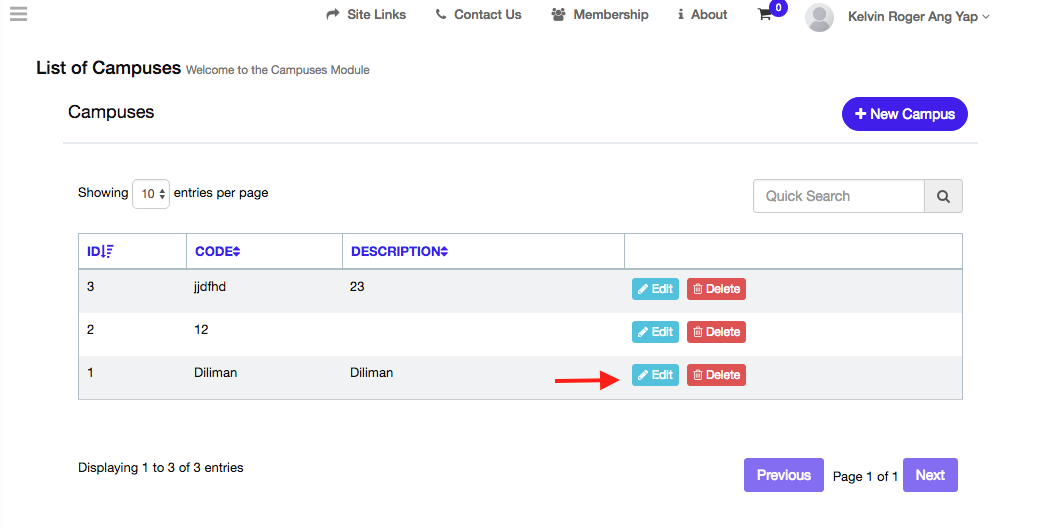Expand Kelvin Roger Ang Yap user menu
This screenshot has width=1038, height=528.
[x=918, y=16]
